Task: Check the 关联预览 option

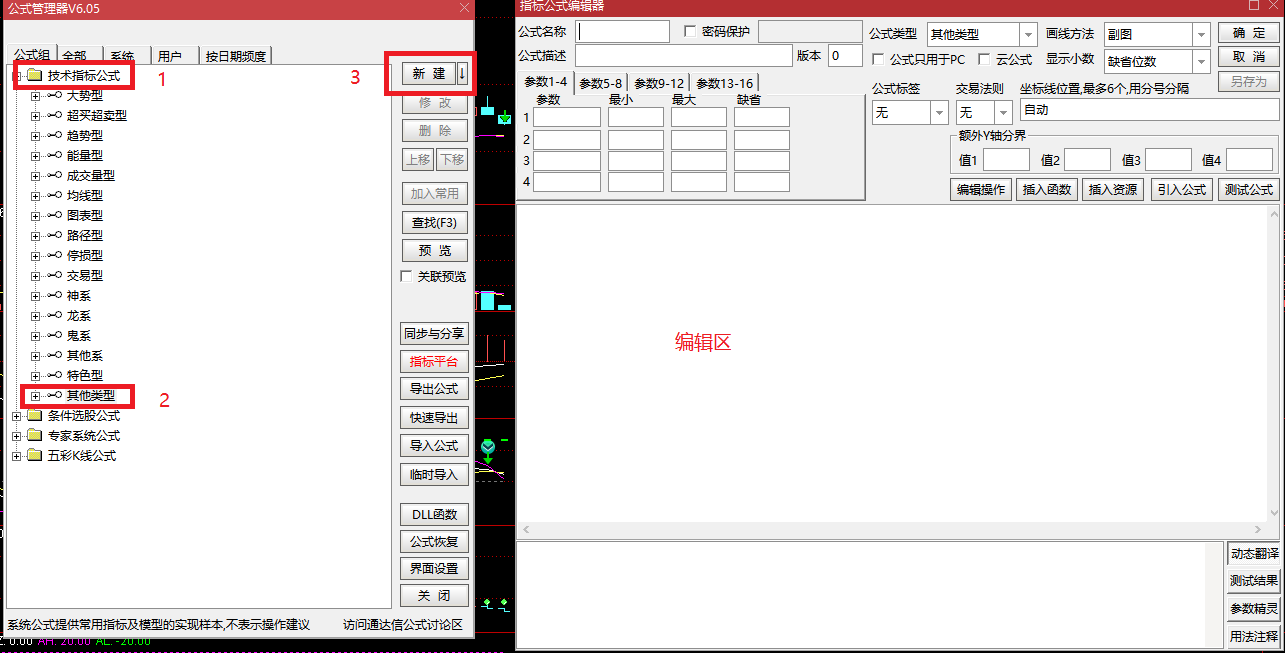Action: pyautogui.click(x=406, y=276)
